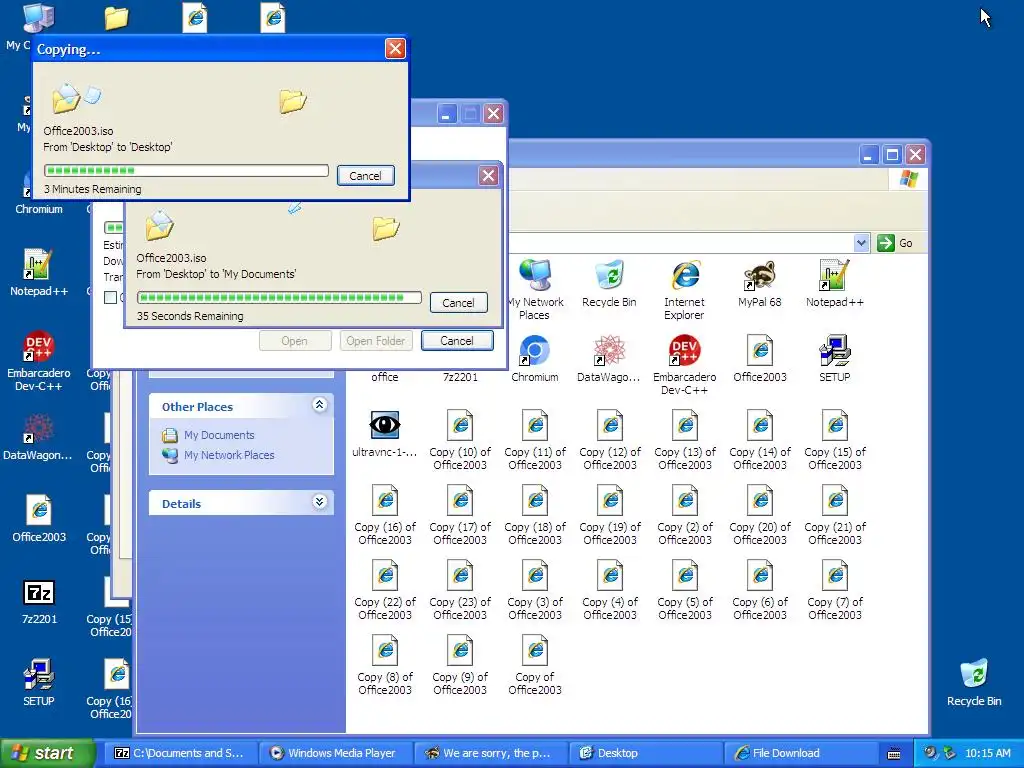
Task: Open Internet Explorer icon in Desktop window
Action: point(684,287)
